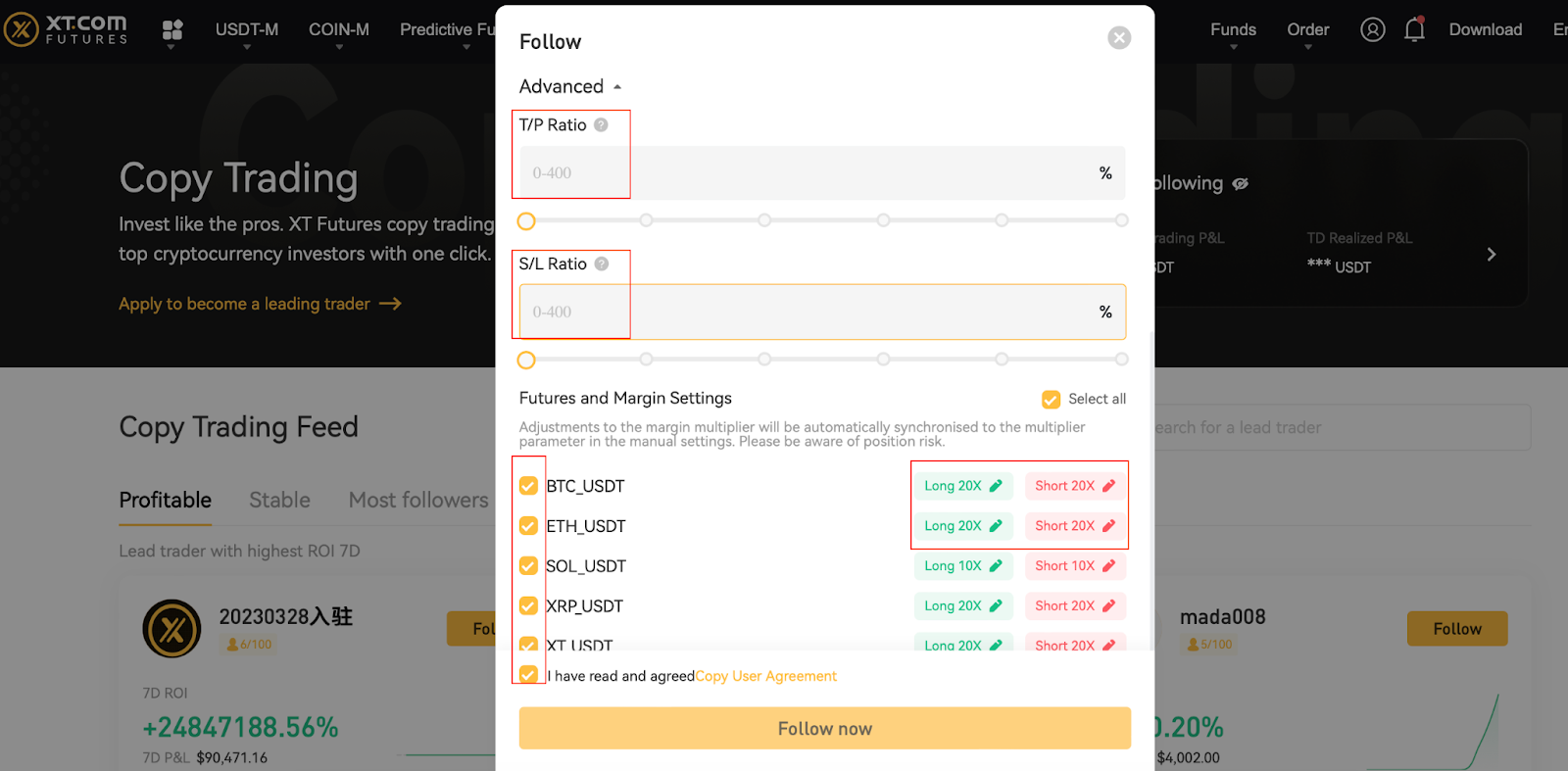Image resolution: width=1568 pixels, height=771 pixels.
Task: Click the T/P Ratio slider handle
Action: coord(526,221)
